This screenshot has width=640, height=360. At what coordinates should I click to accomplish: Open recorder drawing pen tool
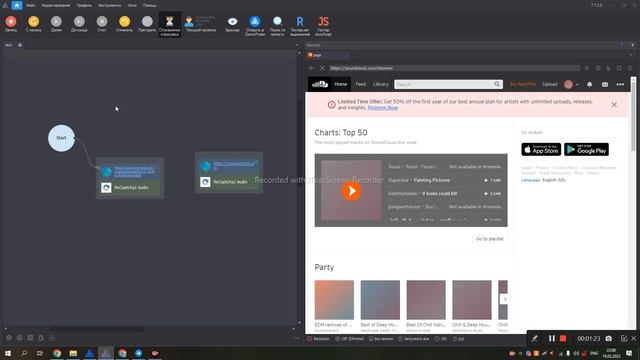(x=534, y=338)
